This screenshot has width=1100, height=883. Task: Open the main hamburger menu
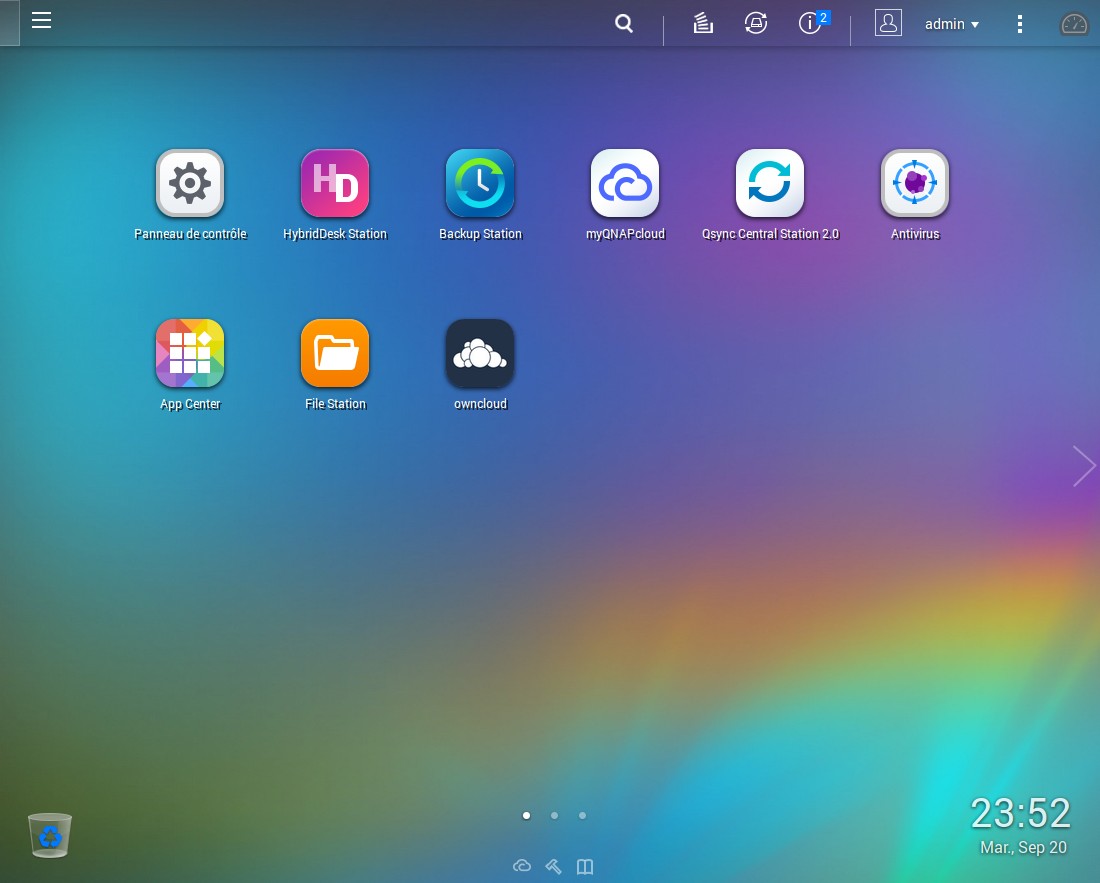click(41, 20)
